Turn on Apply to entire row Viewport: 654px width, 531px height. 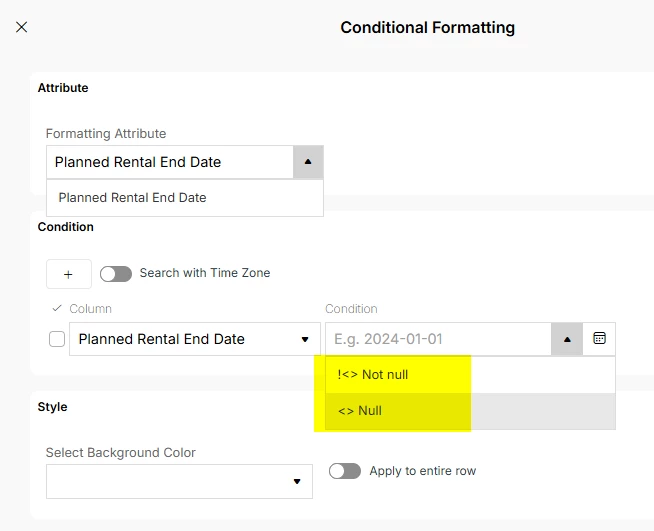point(345,471)
